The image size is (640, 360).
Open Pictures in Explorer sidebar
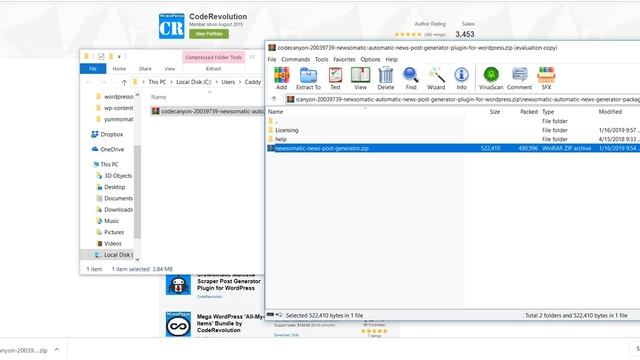[x=110, y=232]
